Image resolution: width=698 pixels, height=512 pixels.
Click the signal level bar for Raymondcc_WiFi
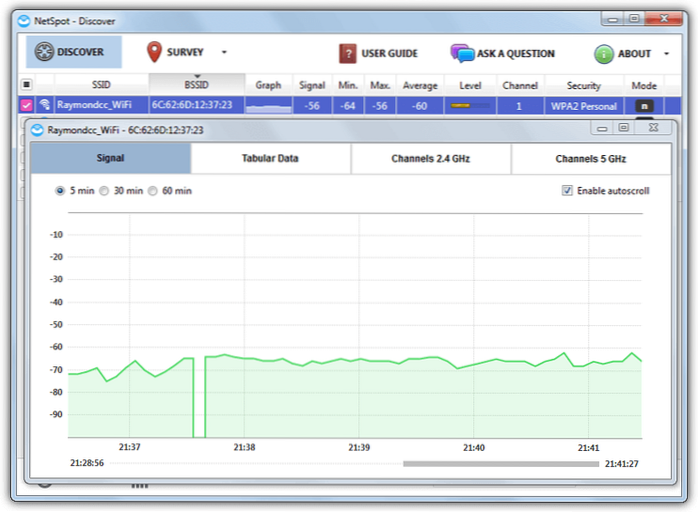pyautogui.click(x=469, y=105)
